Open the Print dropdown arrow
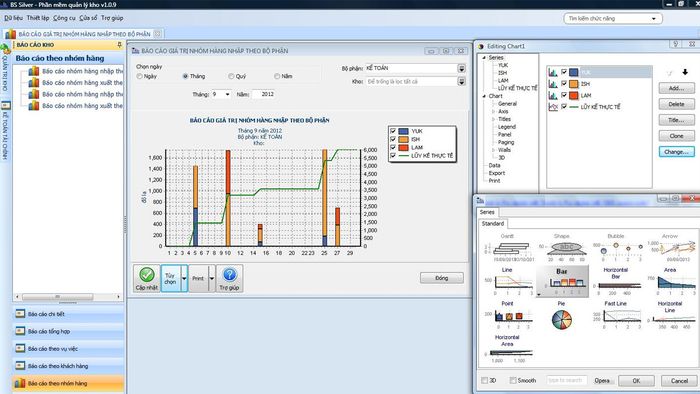The height and width of the screenshot is (394, 700). pyautogui.click(x=212, y=278)
